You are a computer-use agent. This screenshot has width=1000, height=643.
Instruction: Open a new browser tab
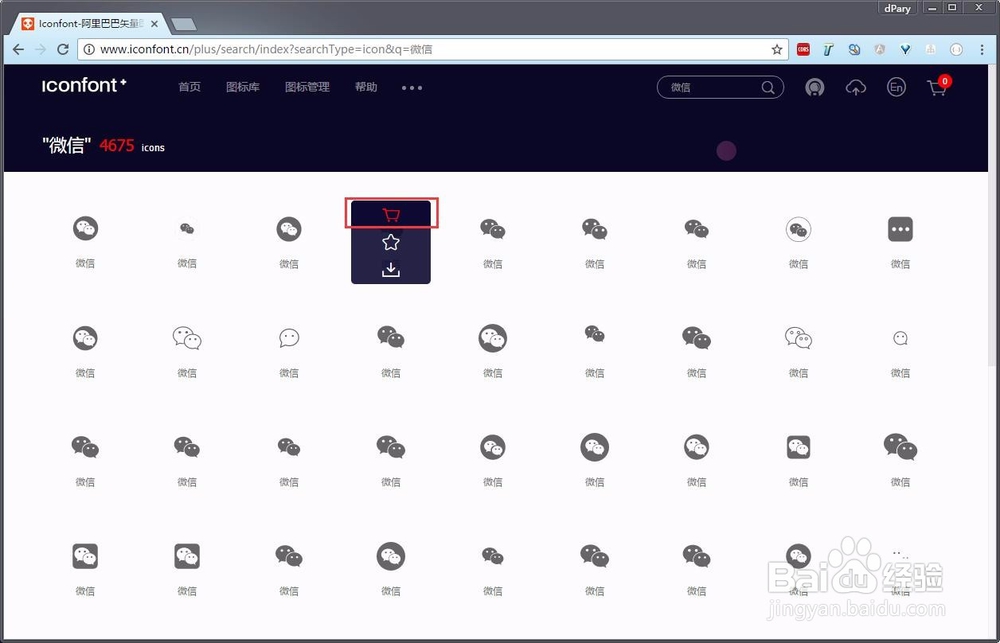(x=184, y=24)
